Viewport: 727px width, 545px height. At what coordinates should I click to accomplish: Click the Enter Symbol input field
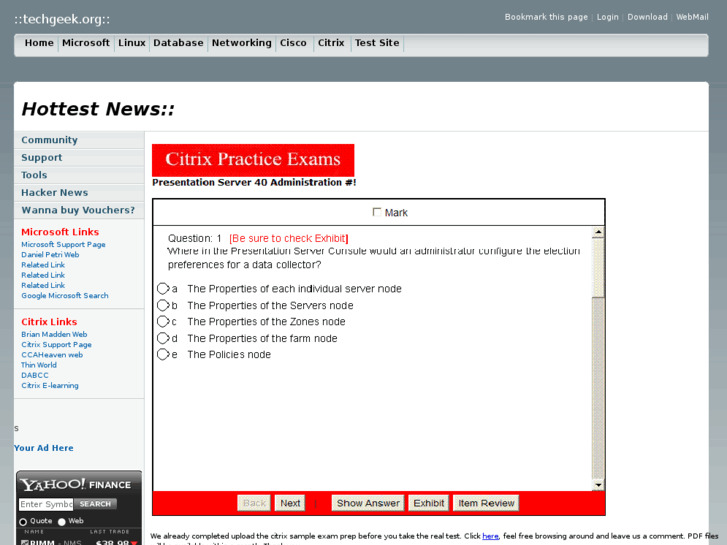[46, 504]
